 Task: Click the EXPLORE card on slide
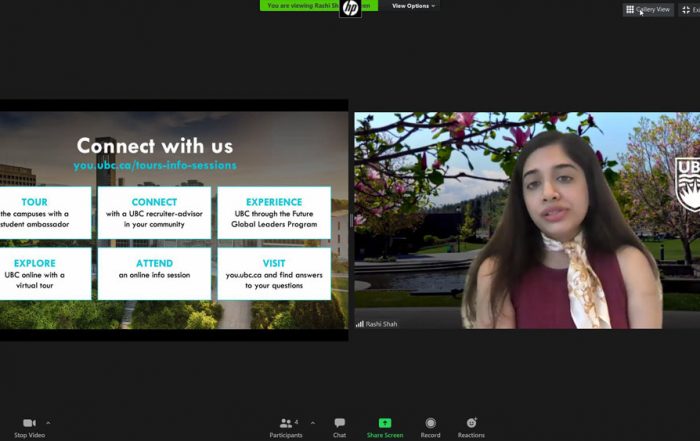tap(45, 274)
